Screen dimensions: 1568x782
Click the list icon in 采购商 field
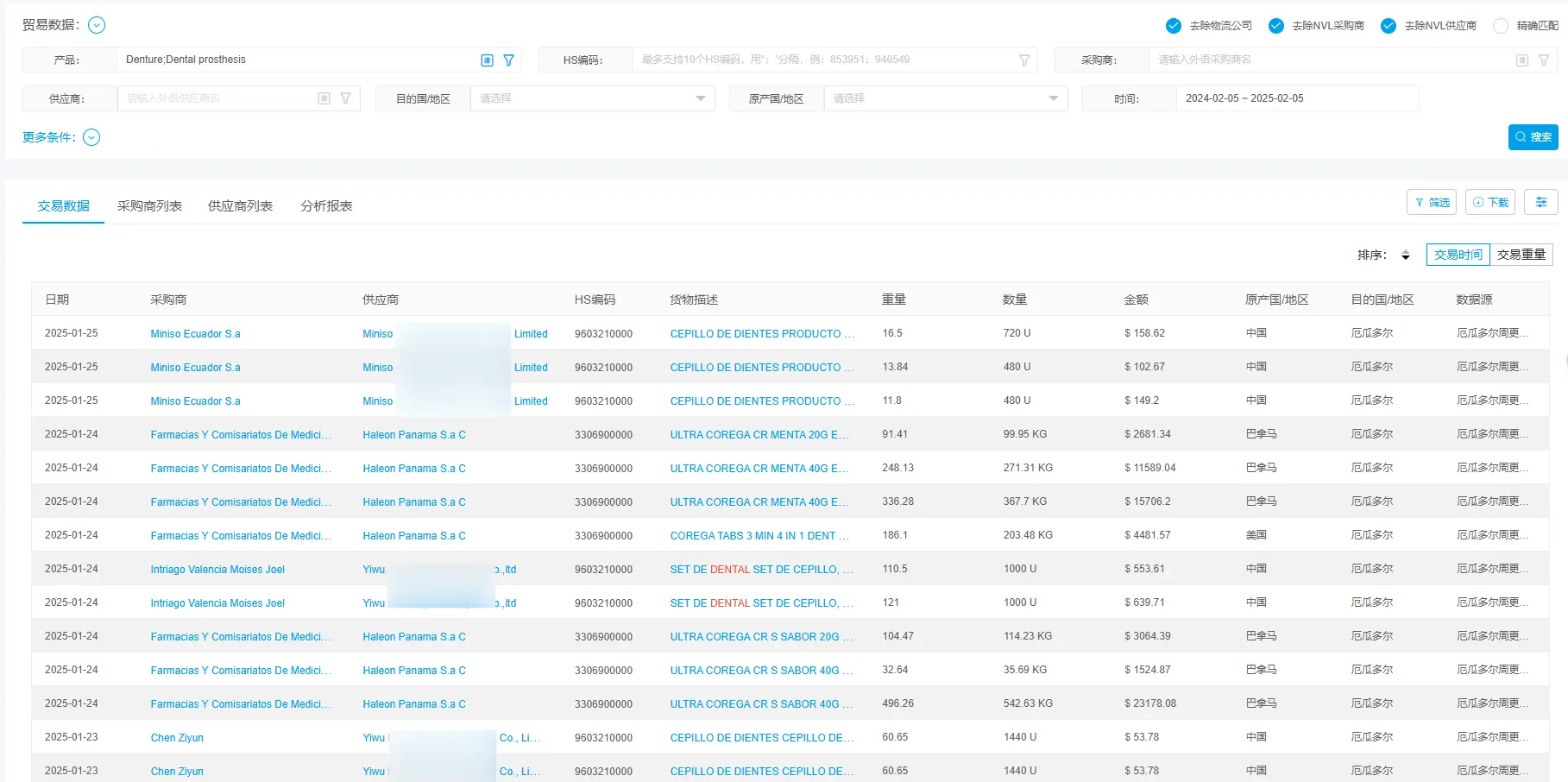[1521, 60]
